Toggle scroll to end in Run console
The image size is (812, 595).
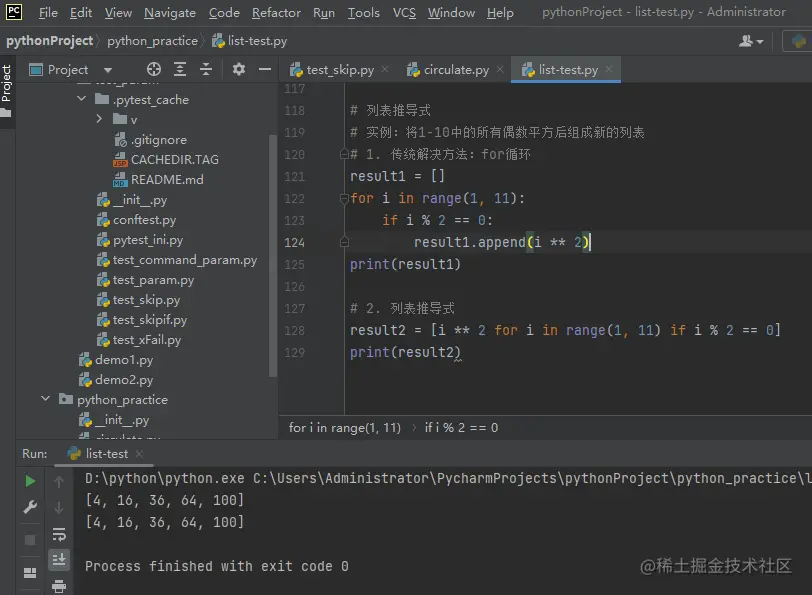coord(59,560)
